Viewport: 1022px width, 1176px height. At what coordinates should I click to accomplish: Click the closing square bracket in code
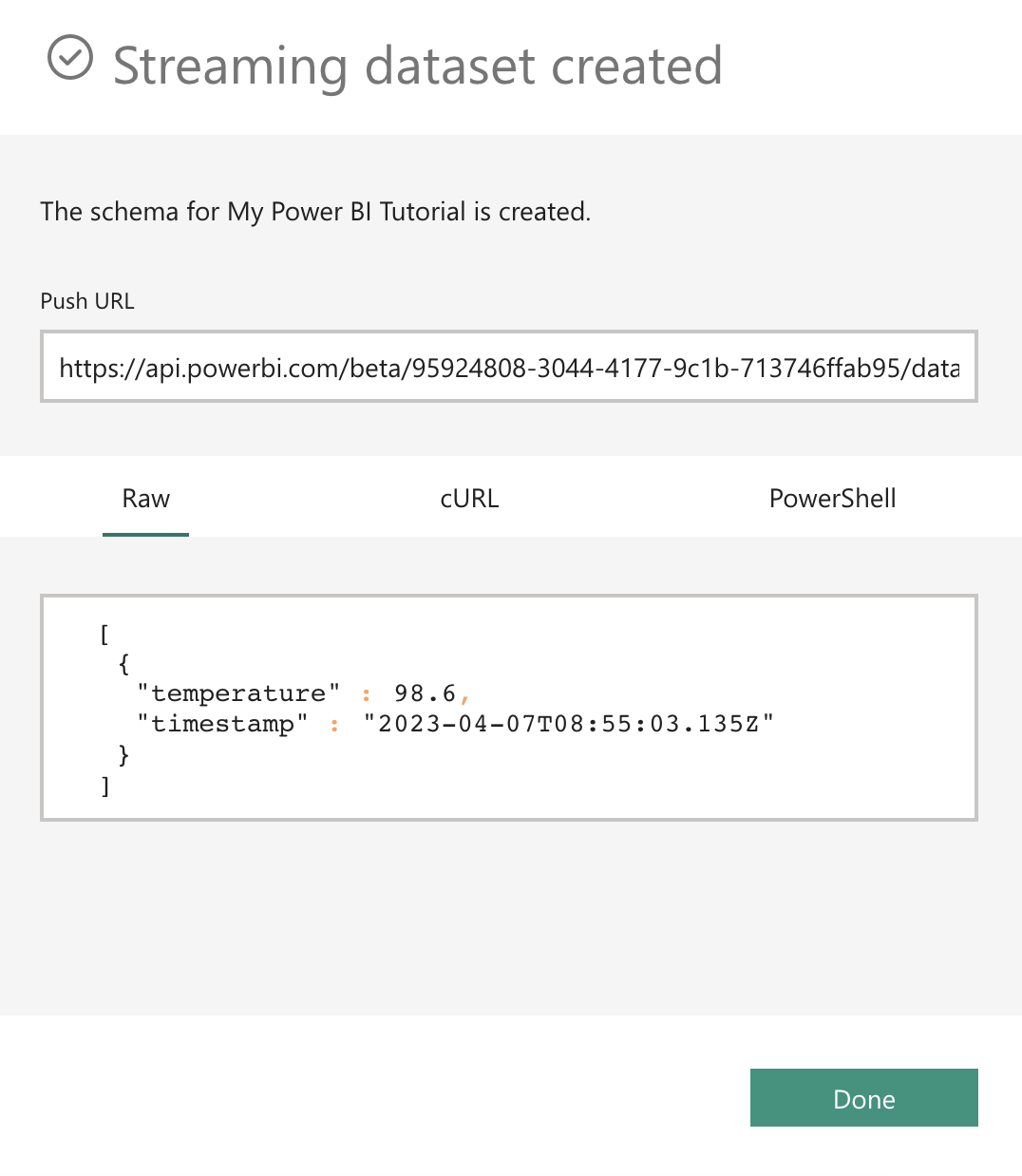pyautogui.click(x=105, y=786)
